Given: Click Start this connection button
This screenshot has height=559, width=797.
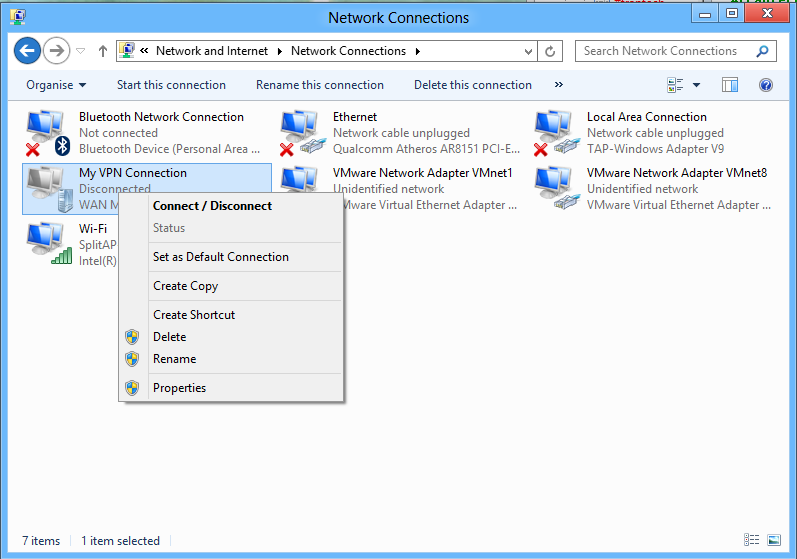Looking at the screenshot, I should (x=171, y=85).
